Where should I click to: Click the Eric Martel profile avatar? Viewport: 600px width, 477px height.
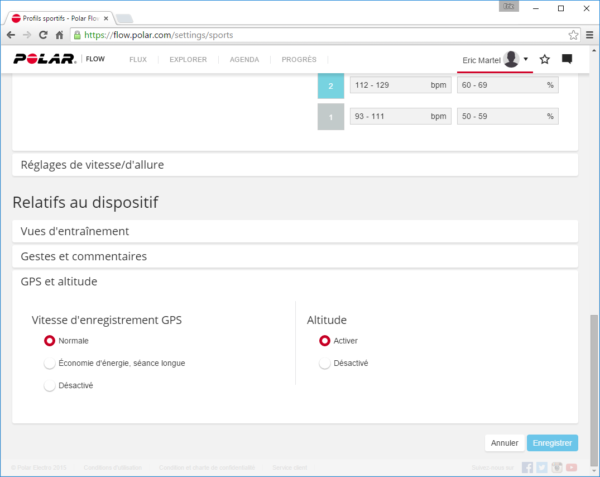(511, 60)
